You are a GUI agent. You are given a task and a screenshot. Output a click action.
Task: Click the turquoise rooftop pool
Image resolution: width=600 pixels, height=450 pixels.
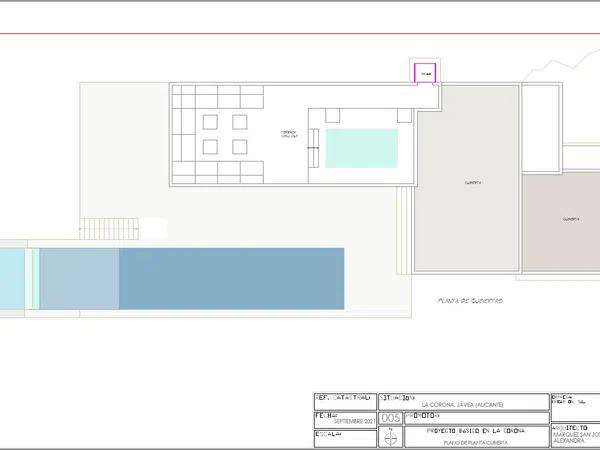tap(362, 147)
